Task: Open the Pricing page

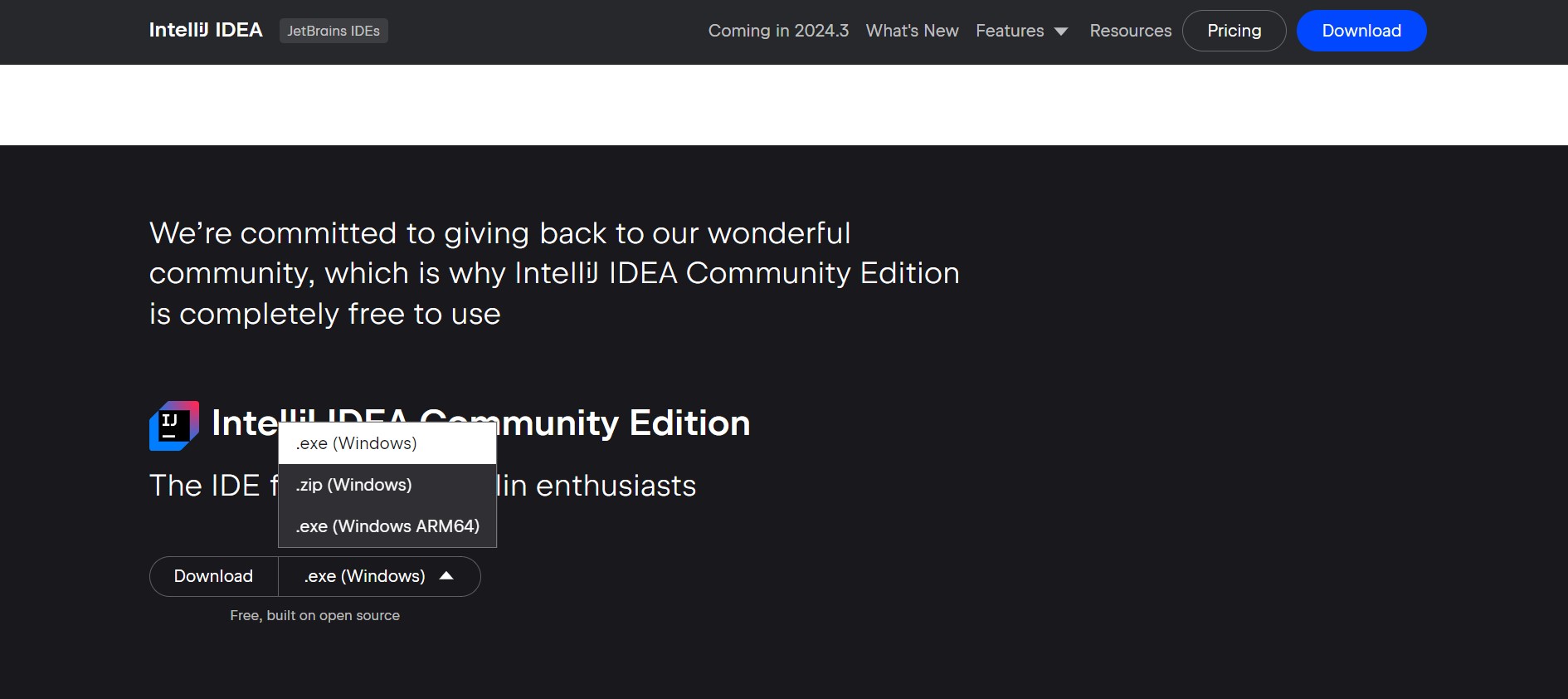Action: click(x=1234, y=31)
